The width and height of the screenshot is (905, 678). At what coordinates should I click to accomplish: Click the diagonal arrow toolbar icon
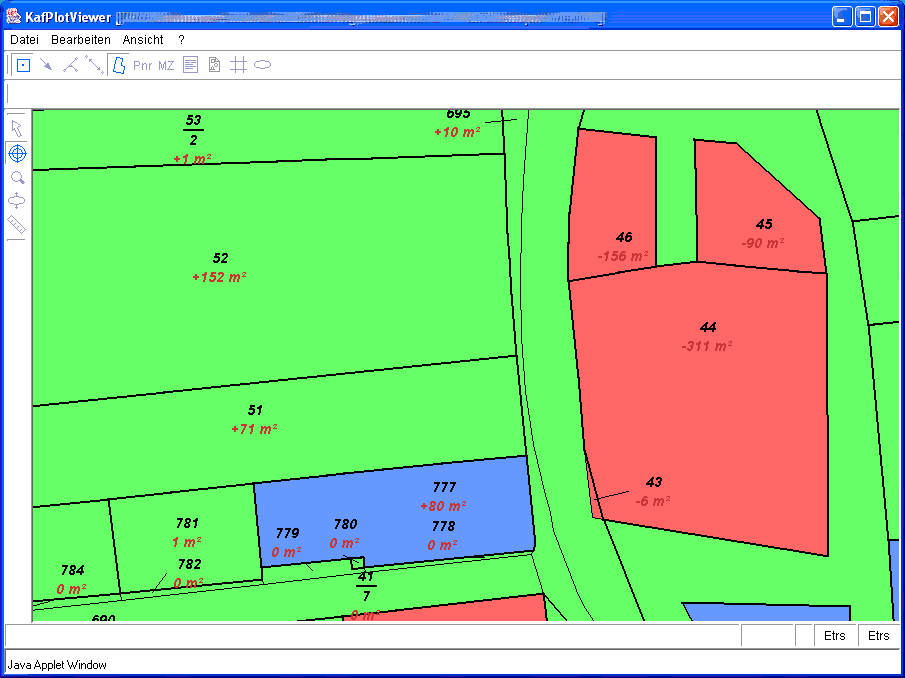coord(46,65)
